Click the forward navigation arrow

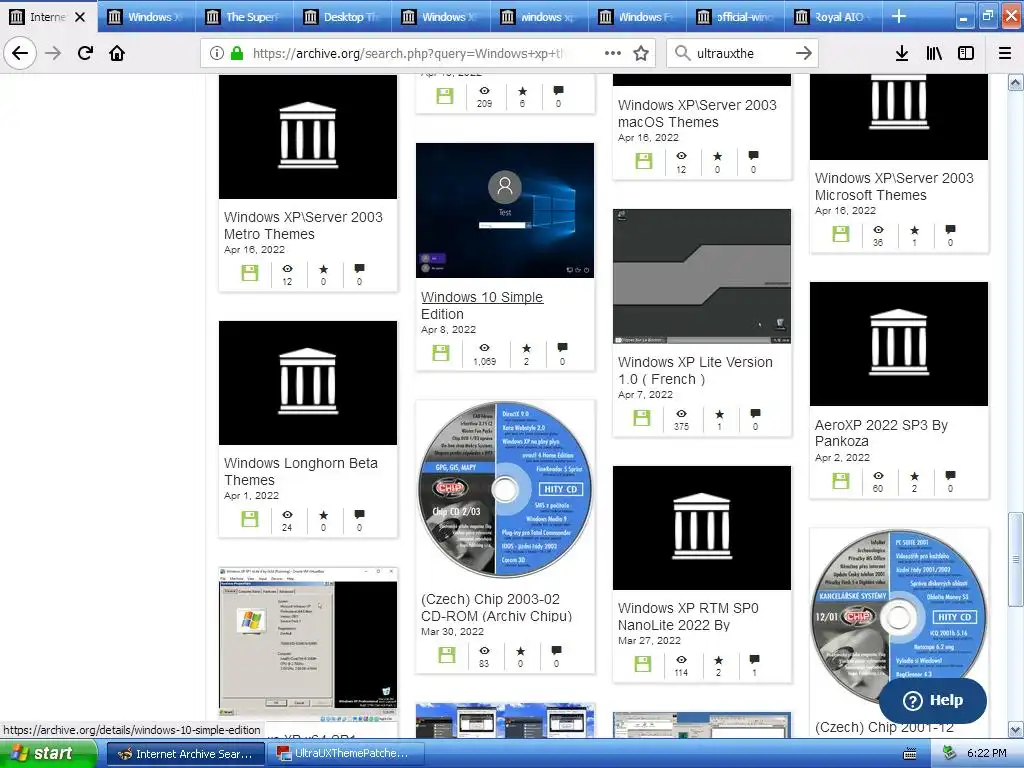[53, 53]
